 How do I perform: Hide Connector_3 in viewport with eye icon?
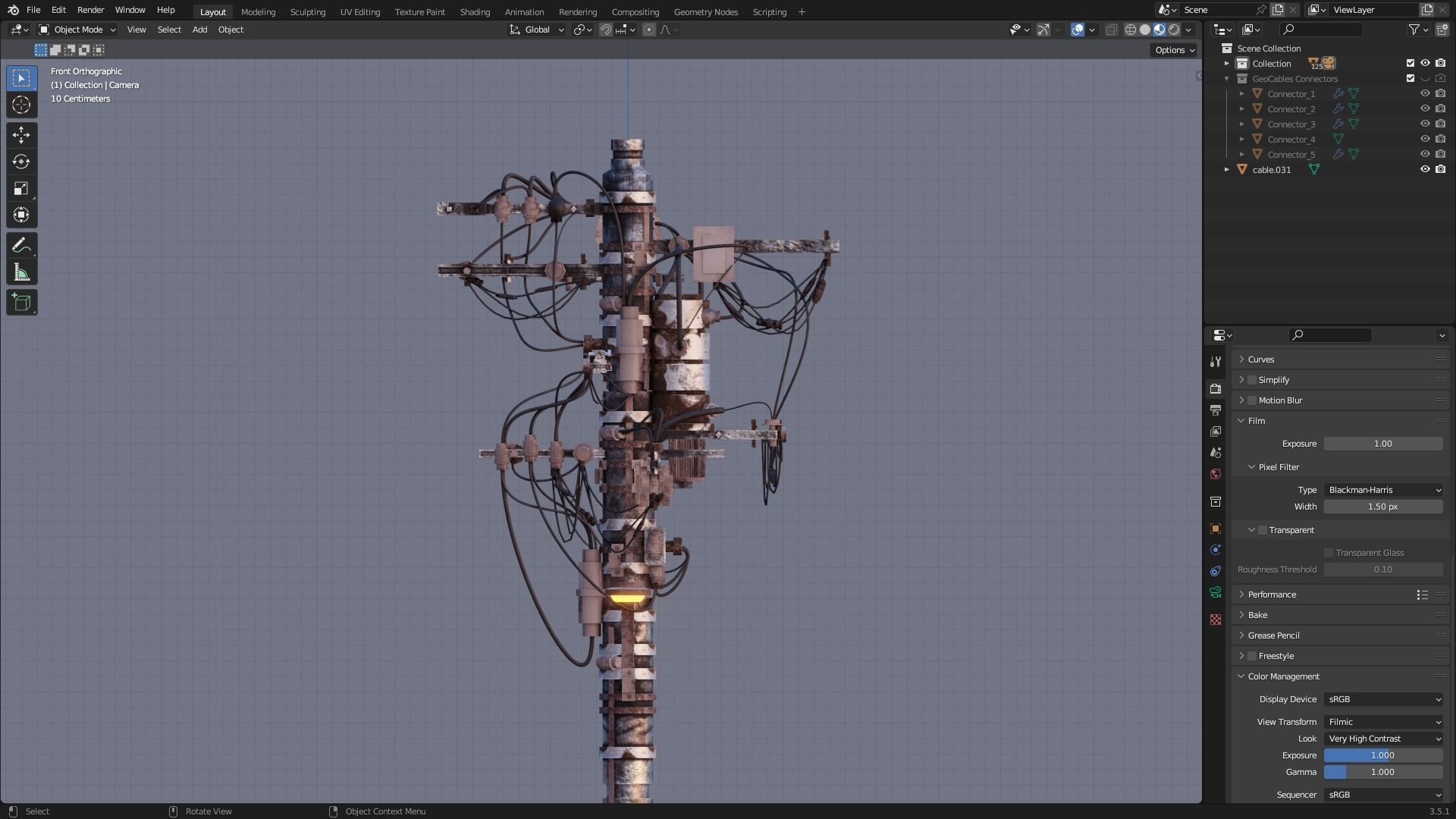[x=1424, y=124]
